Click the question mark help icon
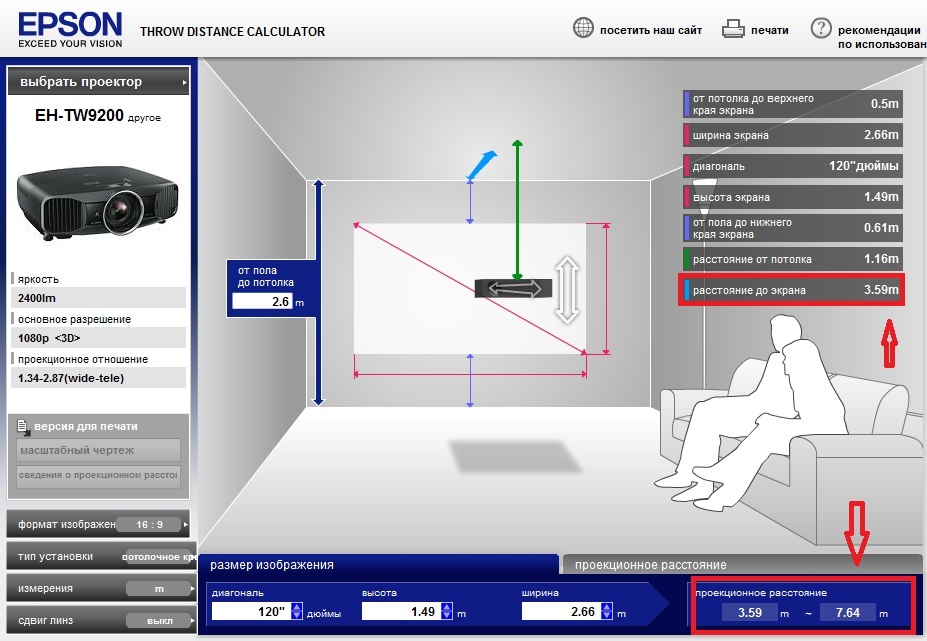This screenshot has width=927, height=641. click(x=821, y=28)
